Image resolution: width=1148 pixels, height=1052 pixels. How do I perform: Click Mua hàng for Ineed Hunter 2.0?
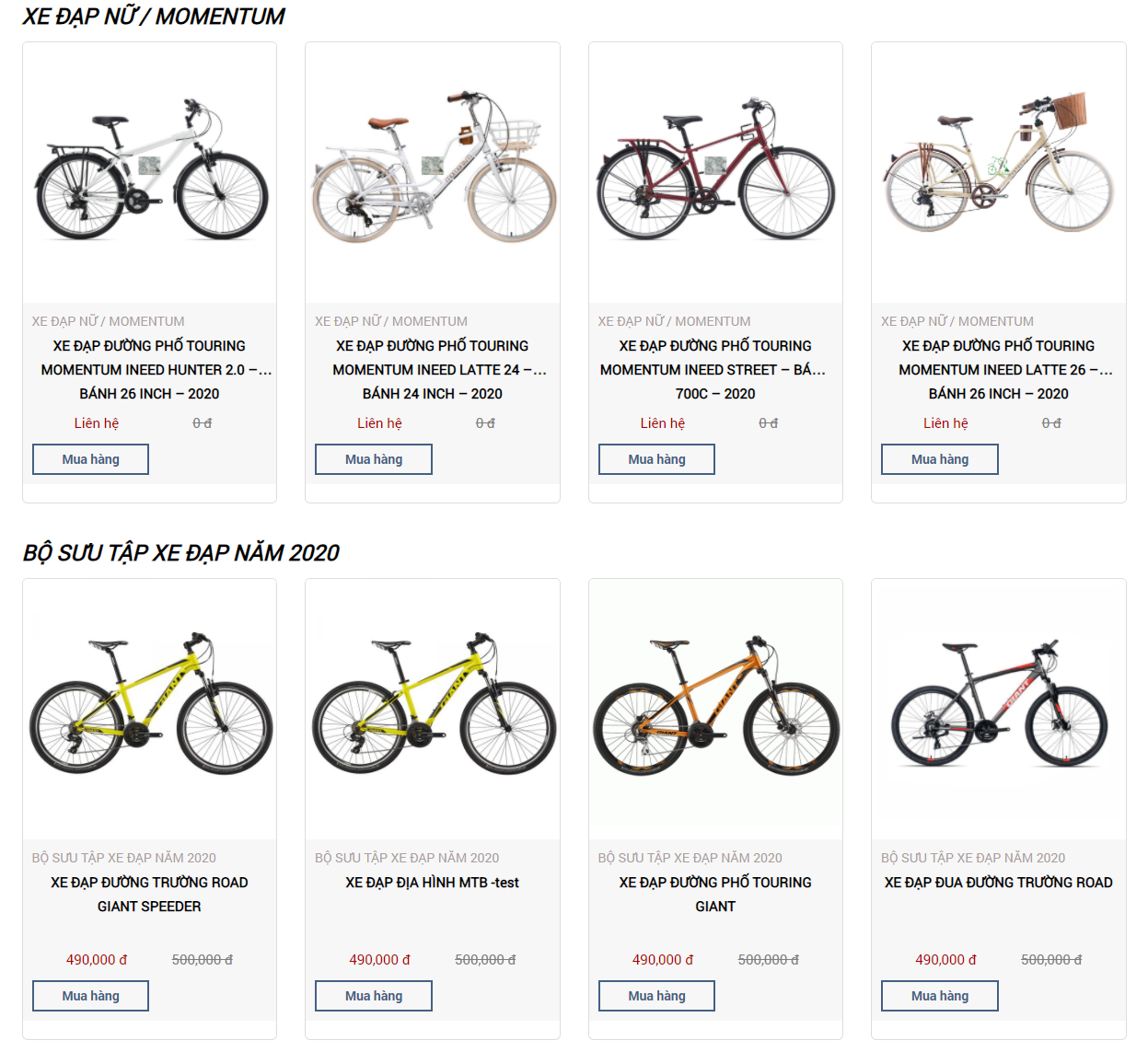90,459
